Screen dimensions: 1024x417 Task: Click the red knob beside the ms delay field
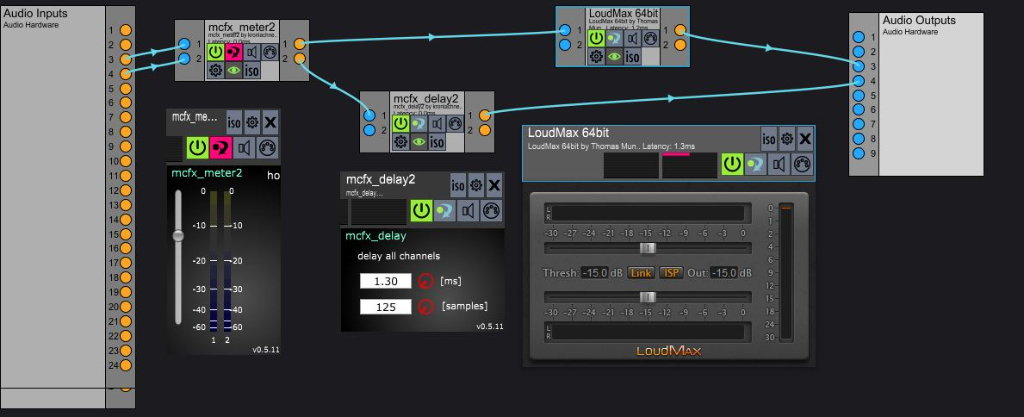click(428, 282)
